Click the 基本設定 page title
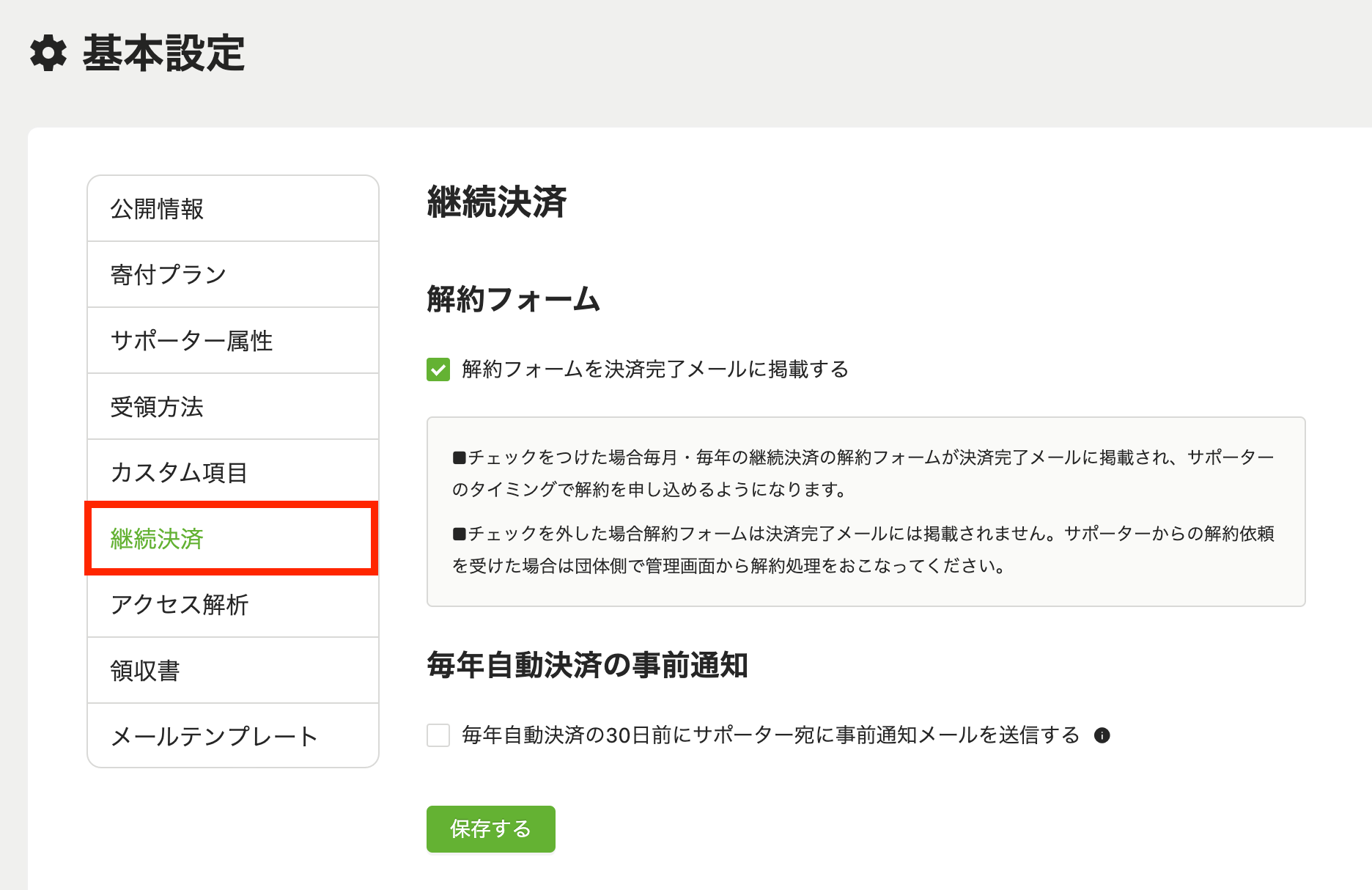This screenshot has width=1372, height=890. [x=163, y=54]
